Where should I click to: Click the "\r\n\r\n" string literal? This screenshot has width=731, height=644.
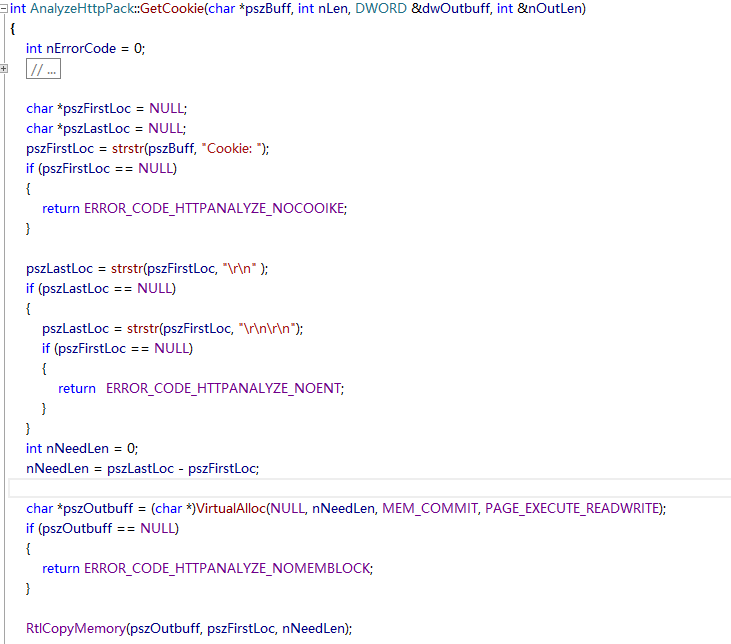coord(267,329)
